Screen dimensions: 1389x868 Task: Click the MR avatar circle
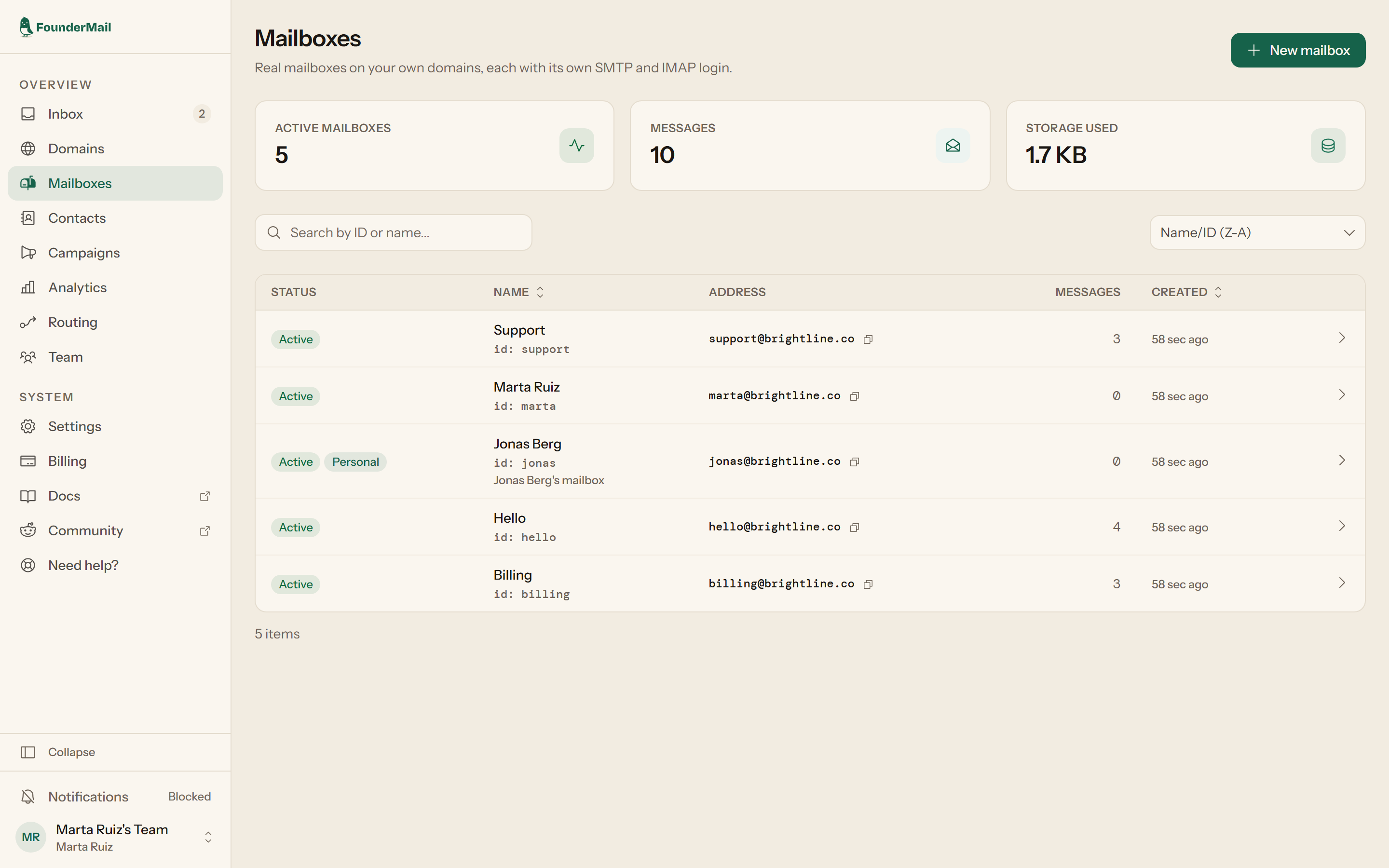click(30, 837)
